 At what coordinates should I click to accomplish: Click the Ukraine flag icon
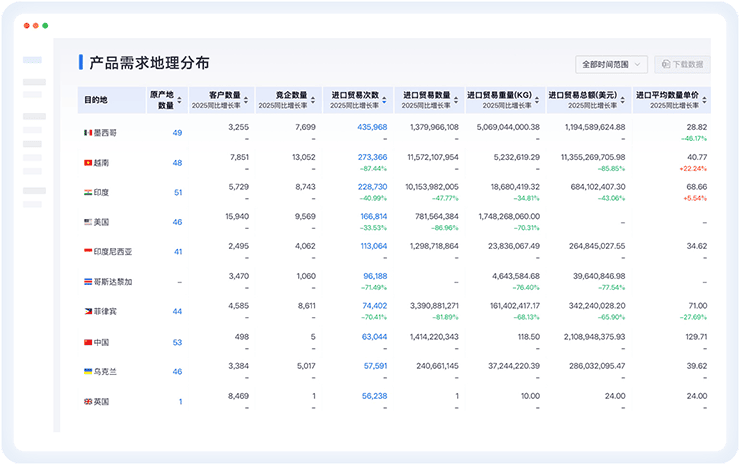pyautogui.click(x=88, y=372)
